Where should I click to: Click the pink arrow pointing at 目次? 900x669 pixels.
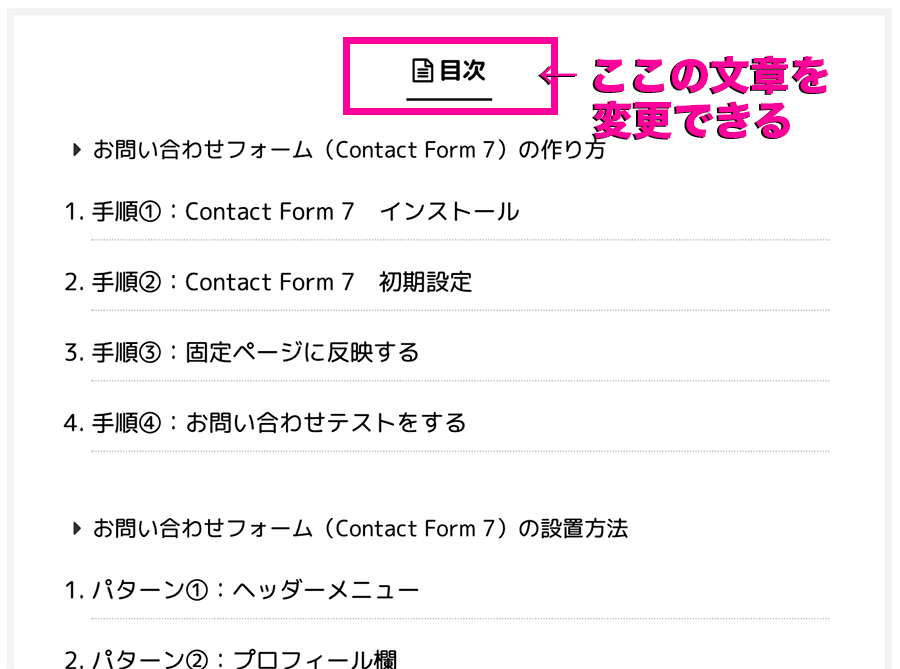[557, 75]
